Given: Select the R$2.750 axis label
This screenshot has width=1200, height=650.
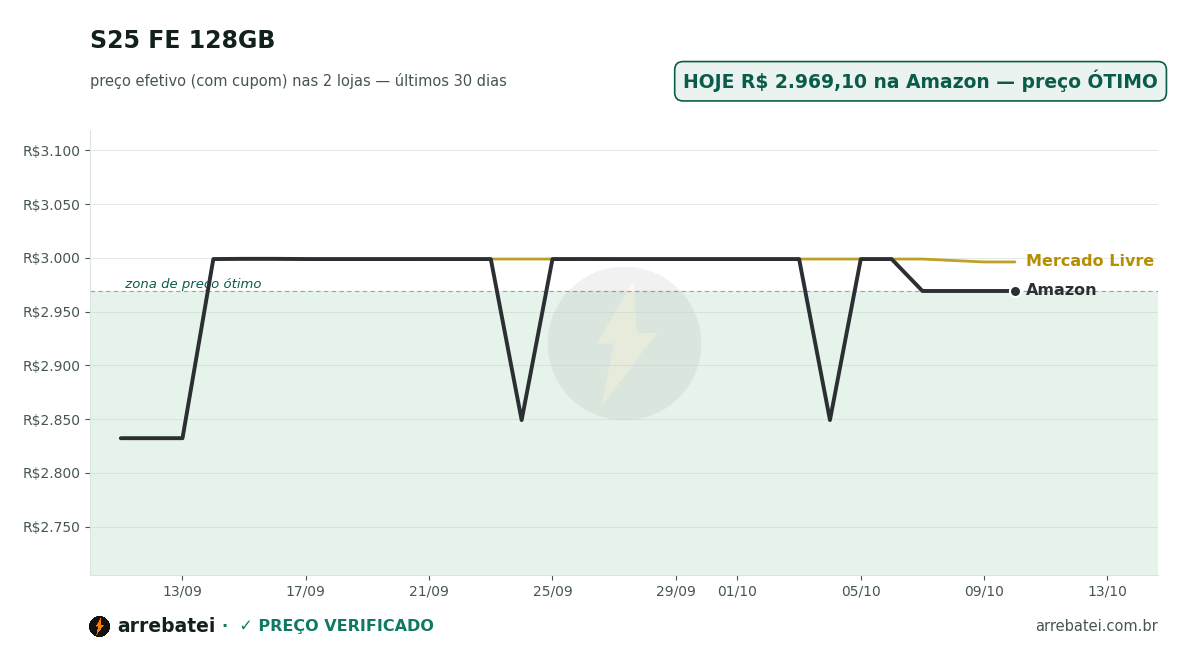Looking at the screenshot, I should point(51,527).
